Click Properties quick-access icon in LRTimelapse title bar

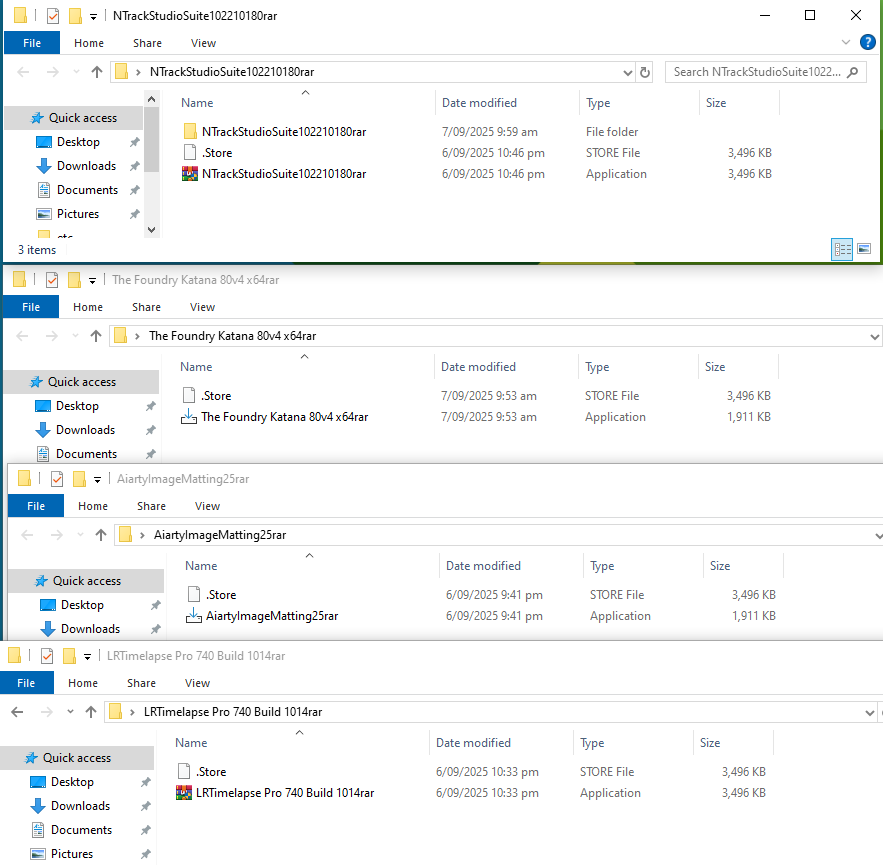(47, 656)
